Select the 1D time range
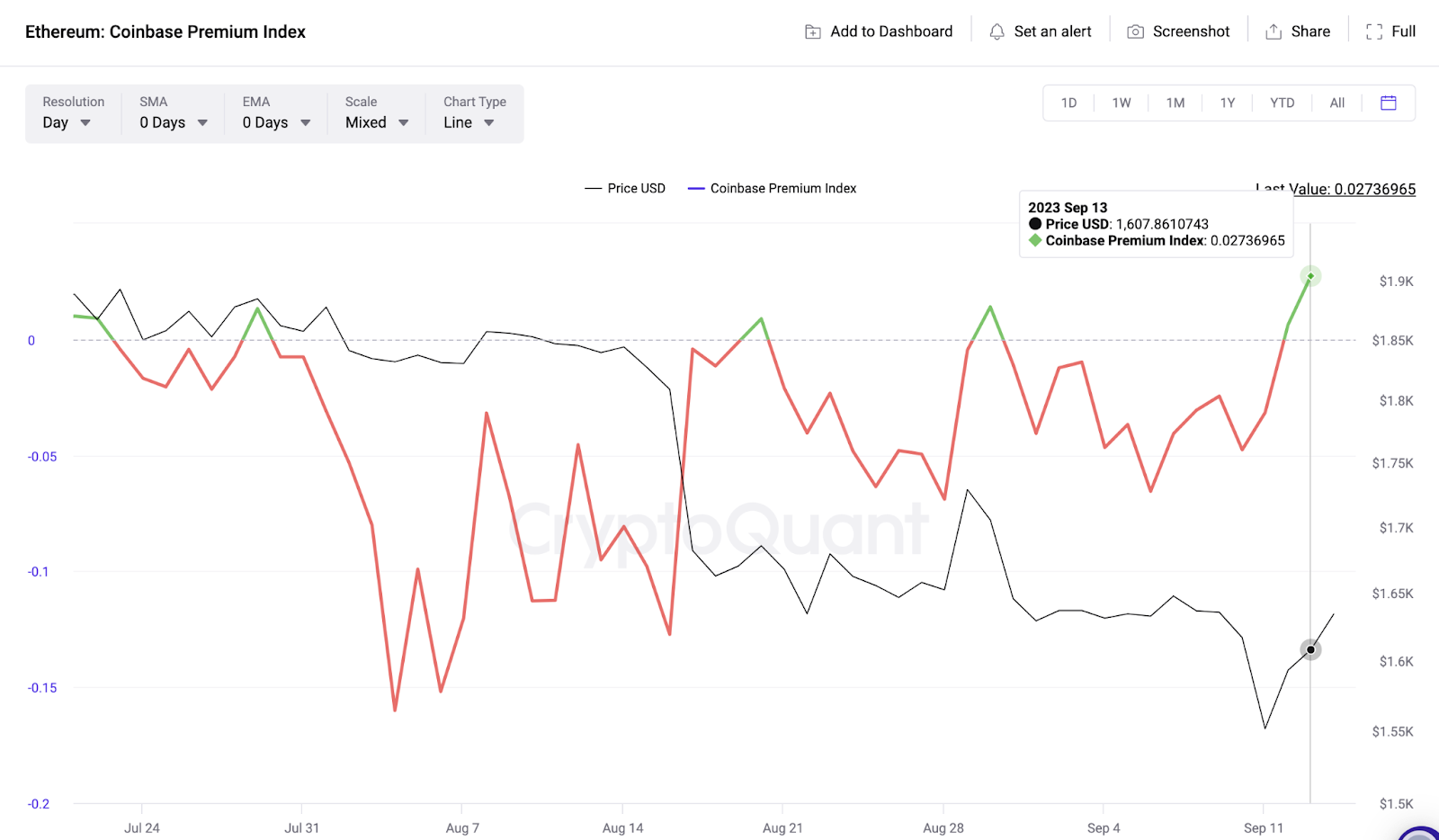 [x=1068, y=103]
